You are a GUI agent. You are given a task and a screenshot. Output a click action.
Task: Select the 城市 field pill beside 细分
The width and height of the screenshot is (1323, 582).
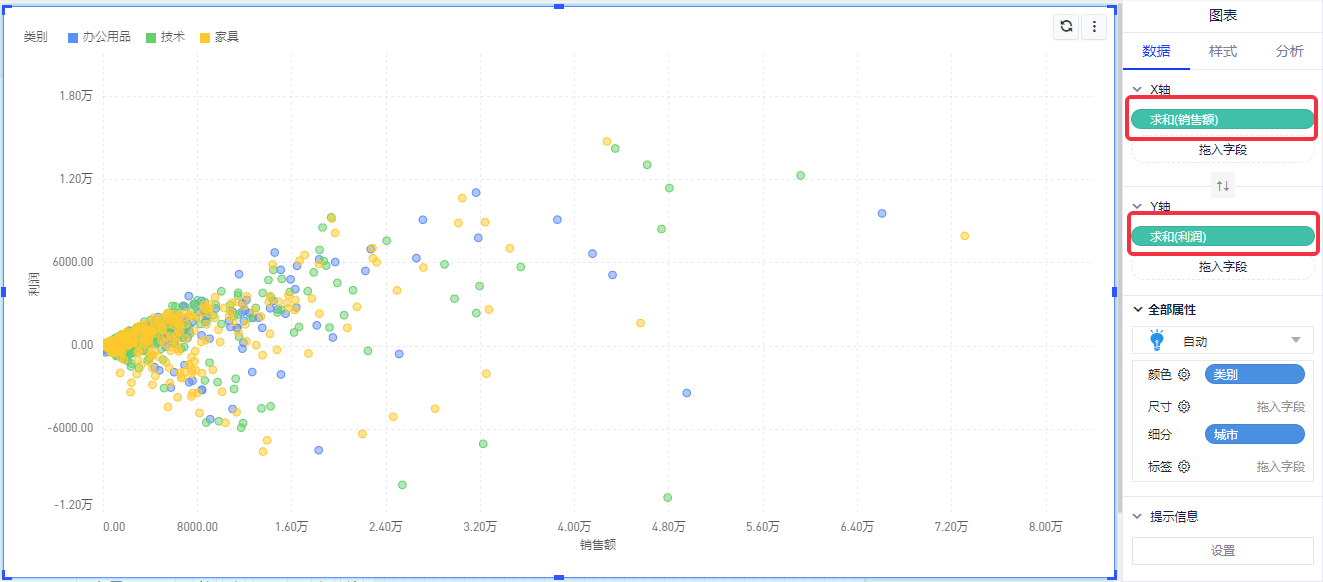1254,434
